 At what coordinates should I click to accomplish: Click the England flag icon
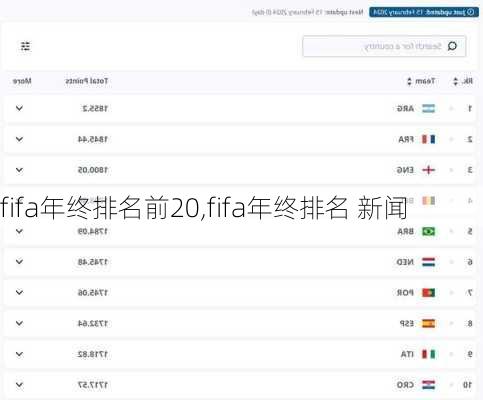pyautogui.click(x=428, y=170)
